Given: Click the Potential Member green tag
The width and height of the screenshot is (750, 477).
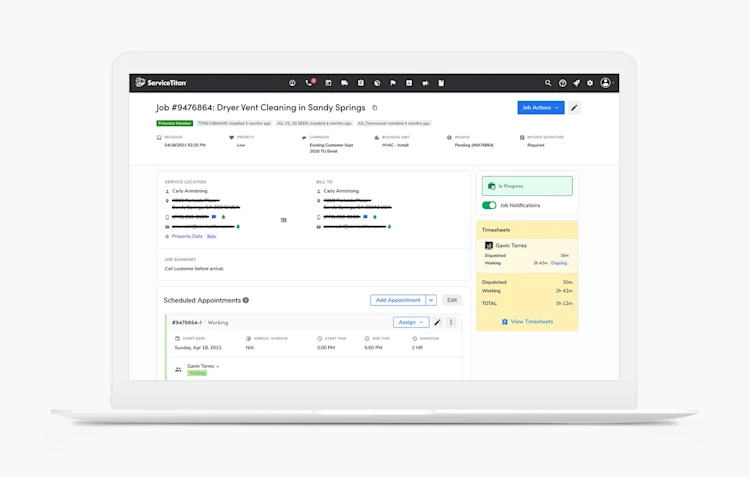Looking at the screenshot, I should coord(175,123).
